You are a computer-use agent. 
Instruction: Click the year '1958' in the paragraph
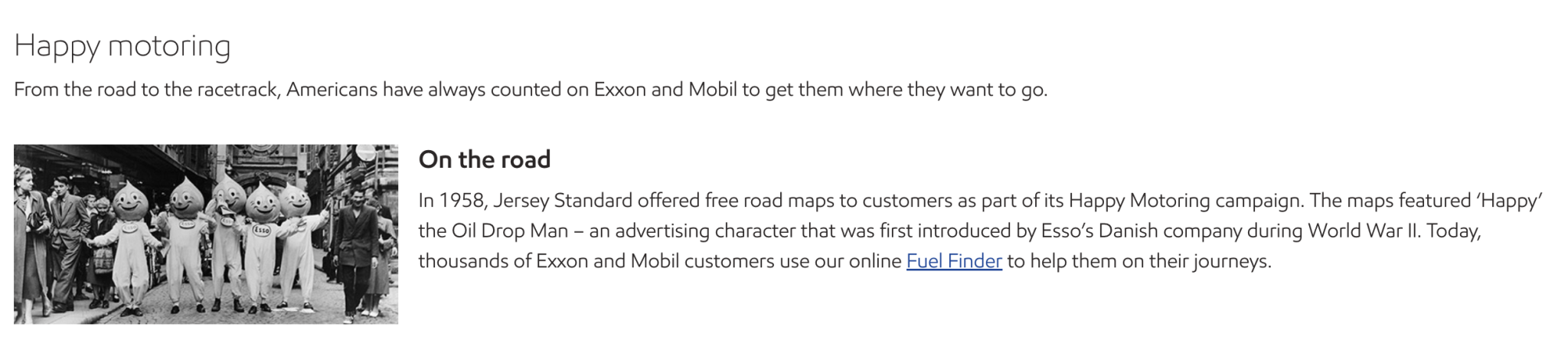(x=462, y=201)
